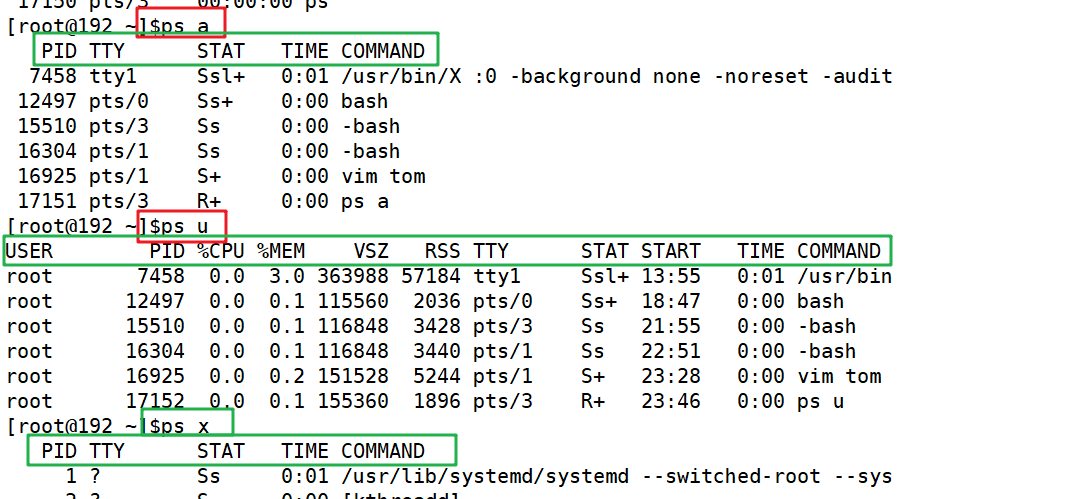Select the RSS value 2036

point(437,301)
